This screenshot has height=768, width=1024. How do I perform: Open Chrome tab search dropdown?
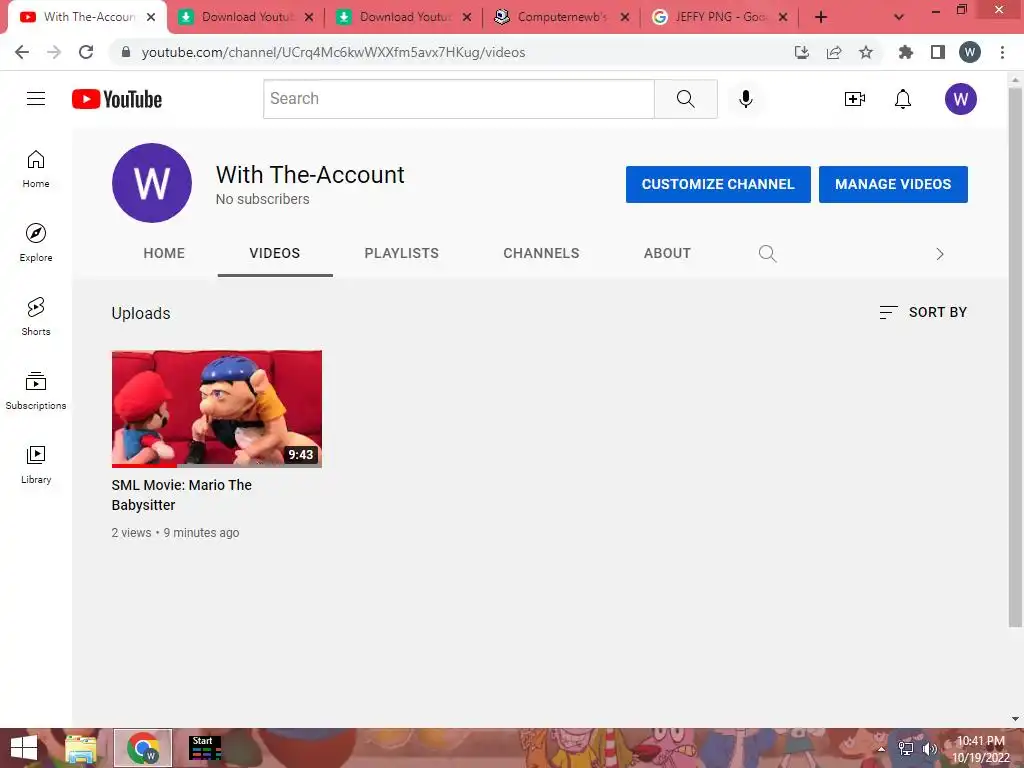tap(899, 17)
